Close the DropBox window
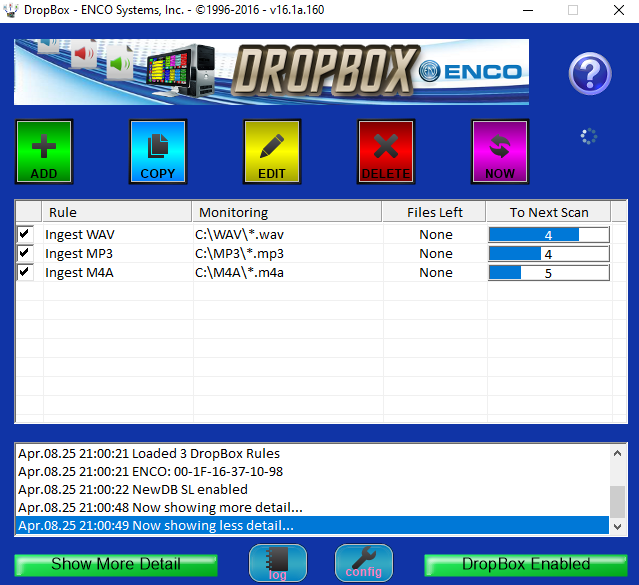The width and height of the screenshot is (639, 585). (x=619, y=10)
